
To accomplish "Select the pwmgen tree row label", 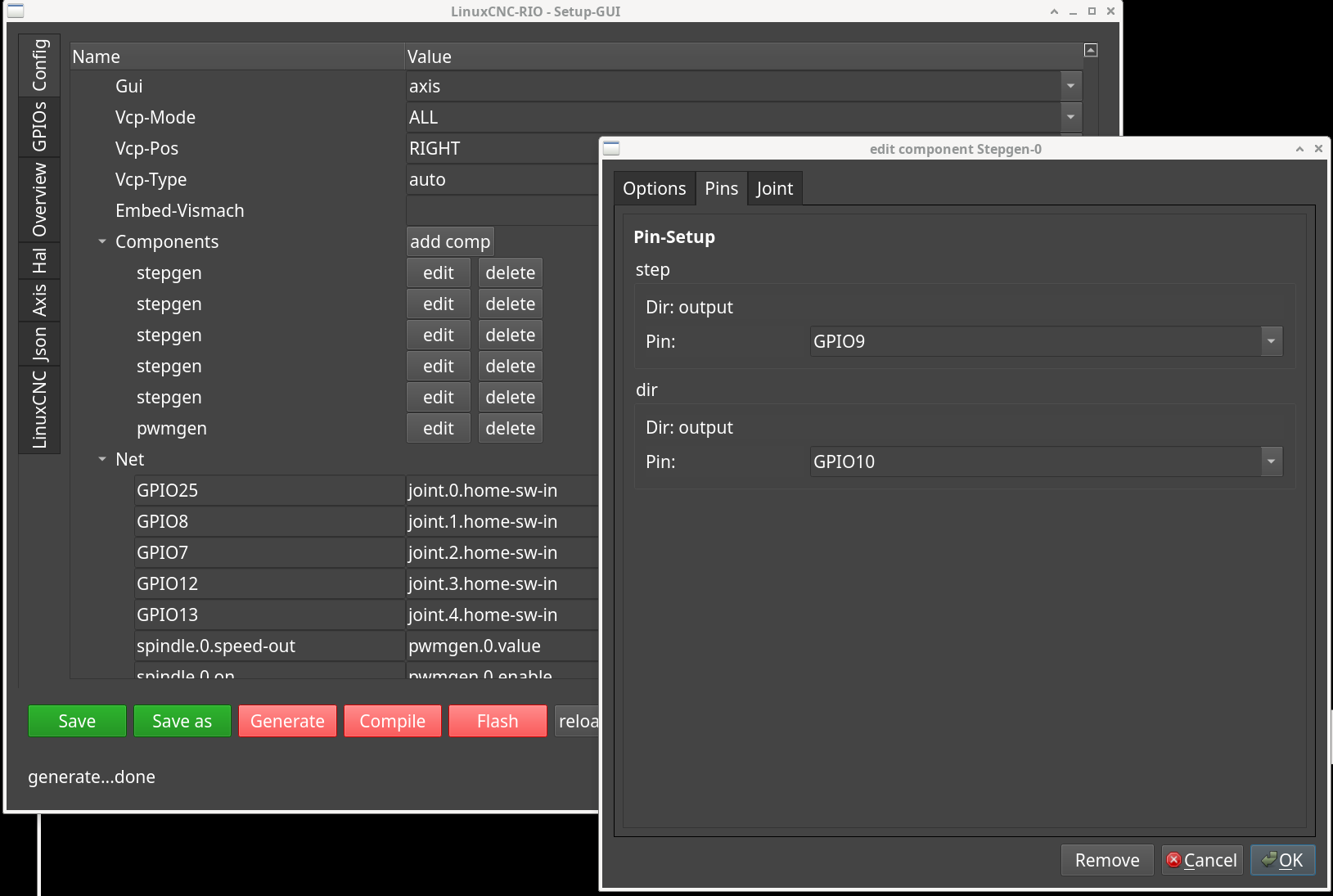I will pos(172,428).
